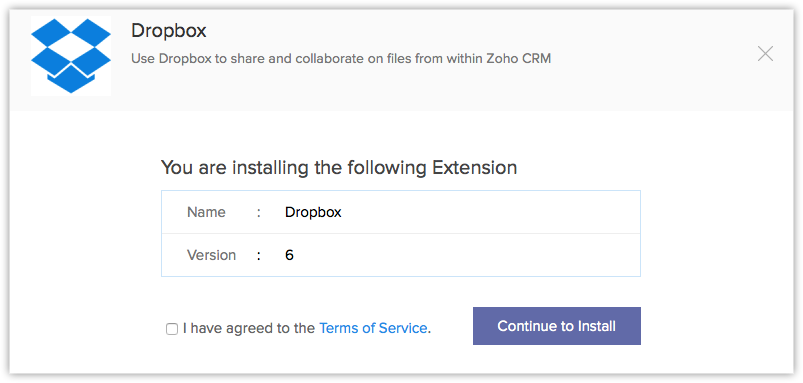The height and width of the screenshot is (383, 803).
Task: Click the version number 6
Action: pyautogui.click(x=289, y=255)
